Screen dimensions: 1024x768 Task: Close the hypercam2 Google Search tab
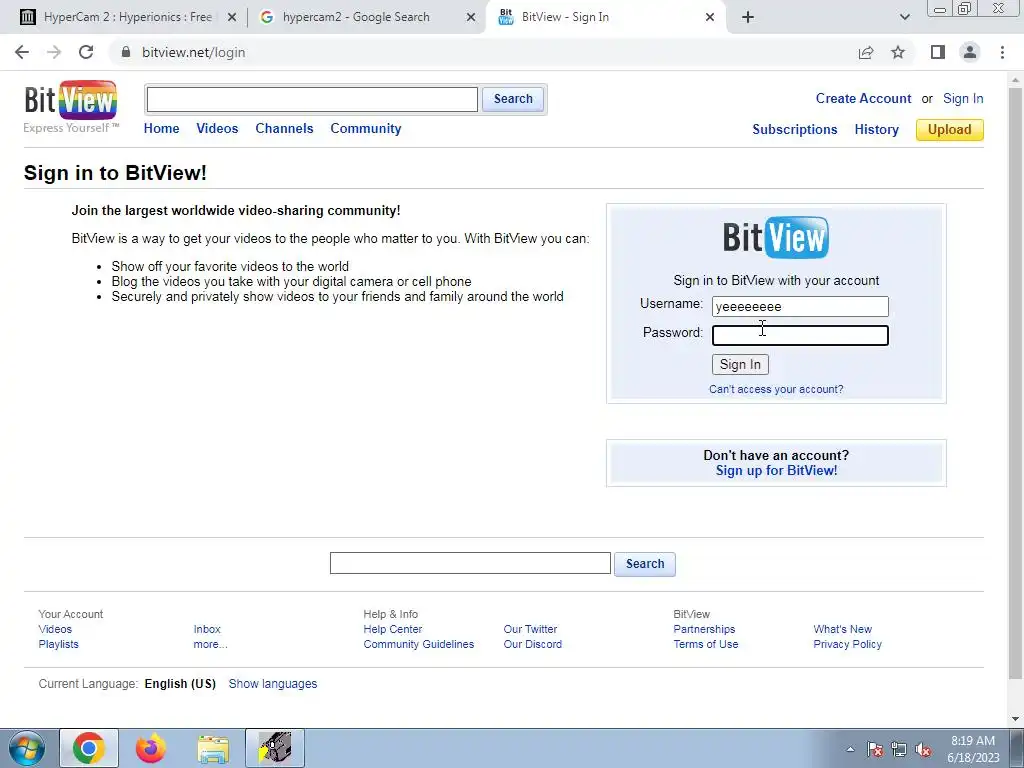point(471,18)
